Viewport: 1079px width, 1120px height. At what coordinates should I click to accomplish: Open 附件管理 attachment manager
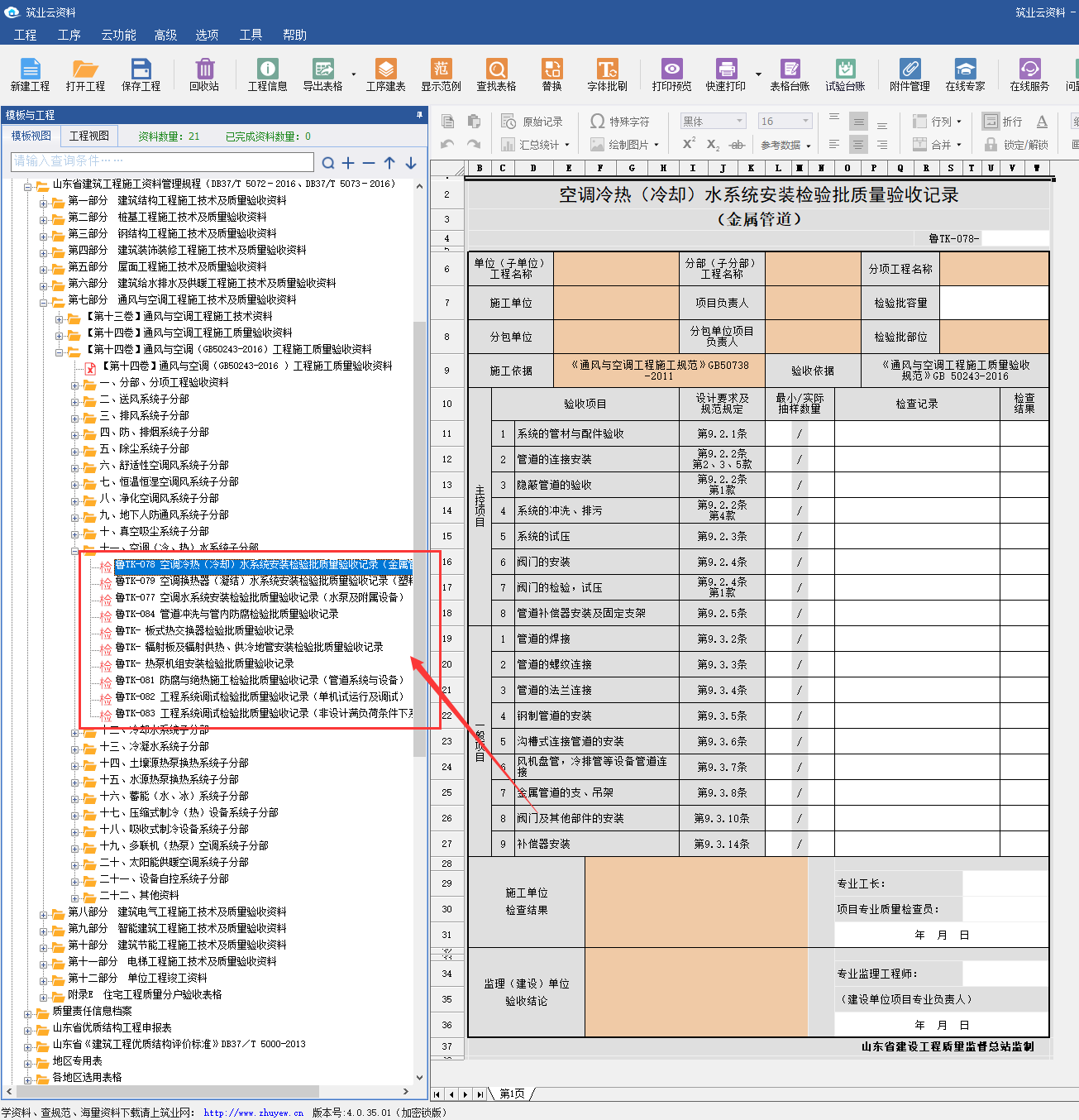click(x=910, y=74)
